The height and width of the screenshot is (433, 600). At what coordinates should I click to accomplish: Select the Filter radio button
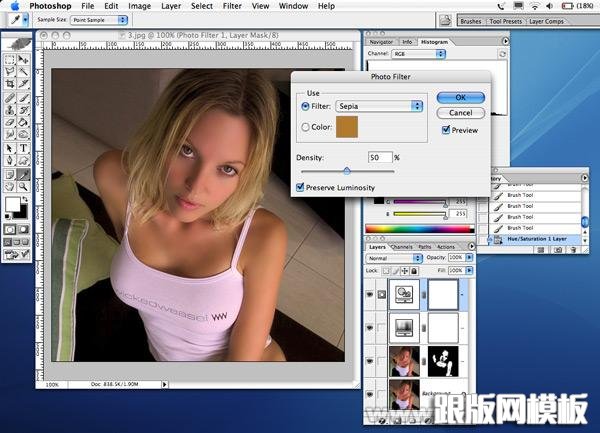point(305,106)
